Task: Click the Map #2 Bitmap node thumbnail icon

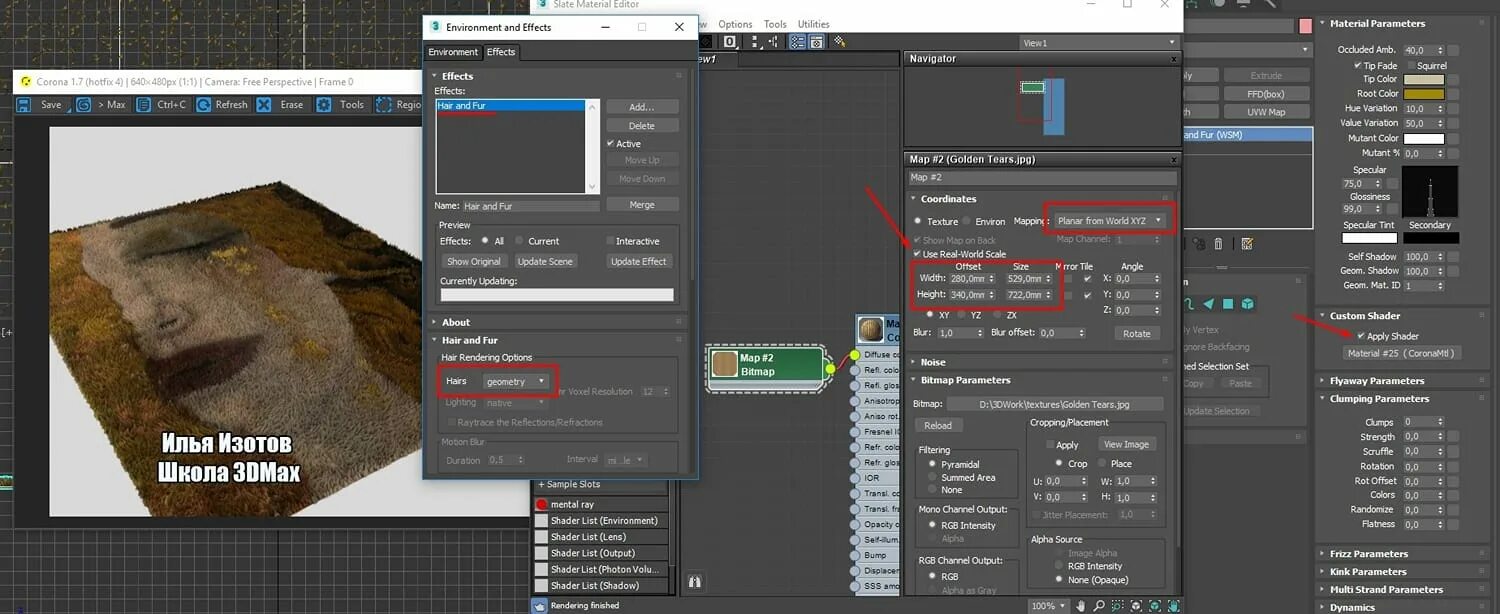Action: (725, 365)
